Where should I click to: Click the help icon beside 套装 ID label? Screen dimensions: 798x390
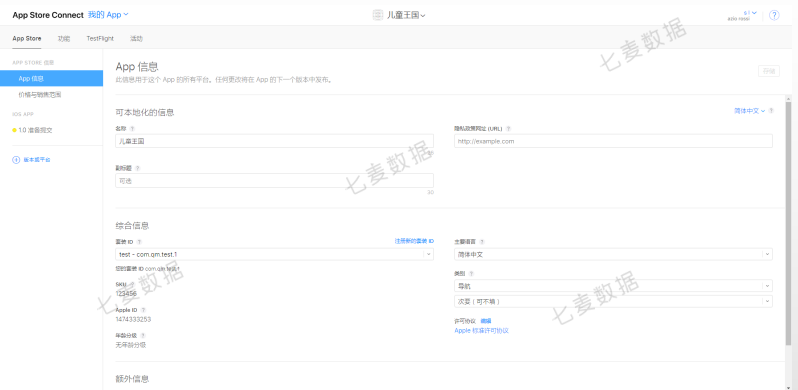point(139,242)
